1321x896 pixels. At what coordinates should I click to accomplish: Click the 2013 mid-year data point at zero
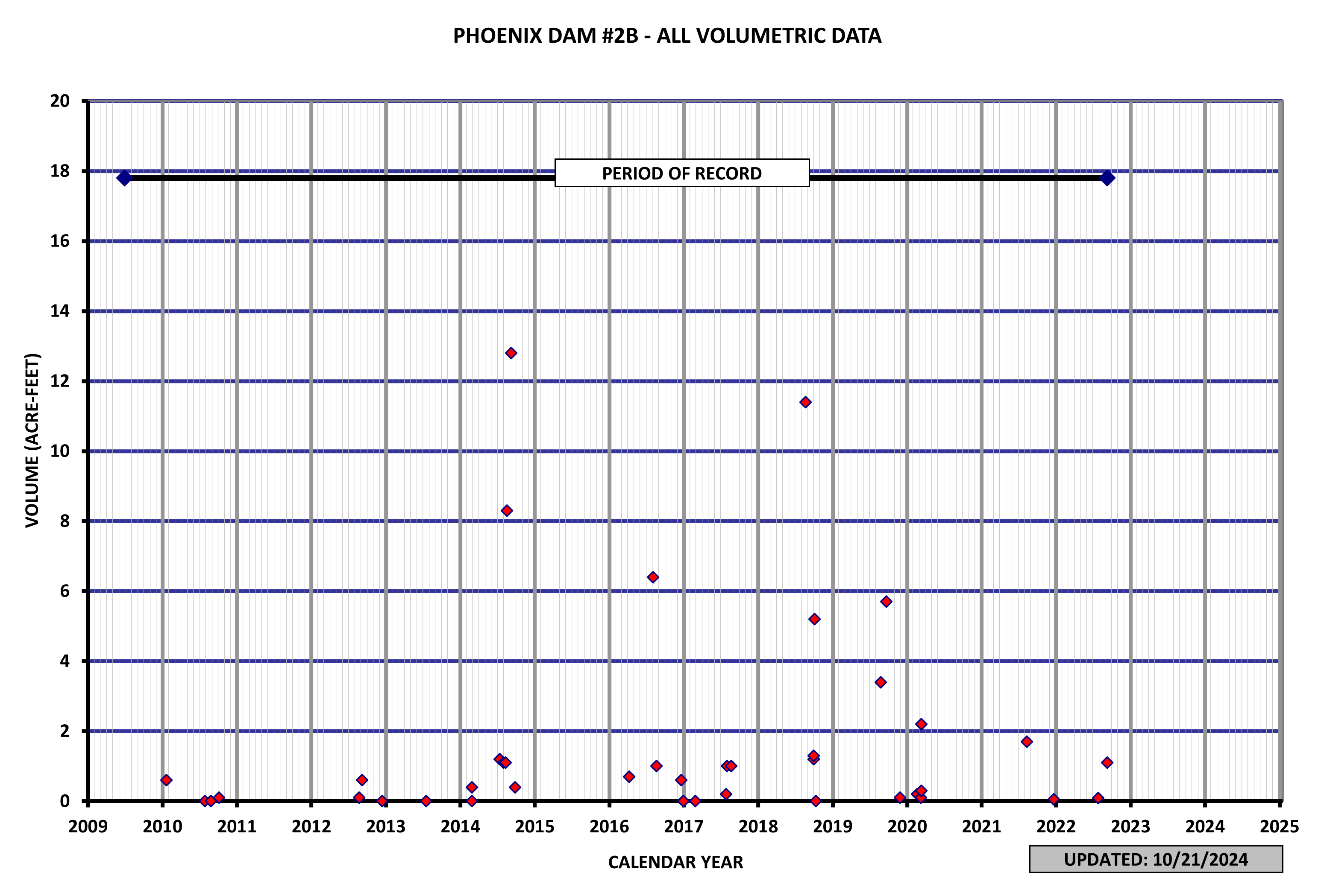426,800
